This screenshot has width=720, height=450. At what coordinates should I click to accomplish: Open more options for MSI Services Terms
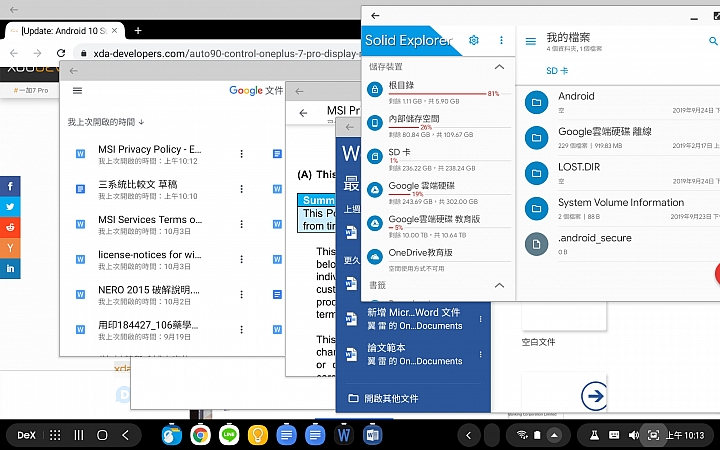pyautogui.click(x=242, y=224)
